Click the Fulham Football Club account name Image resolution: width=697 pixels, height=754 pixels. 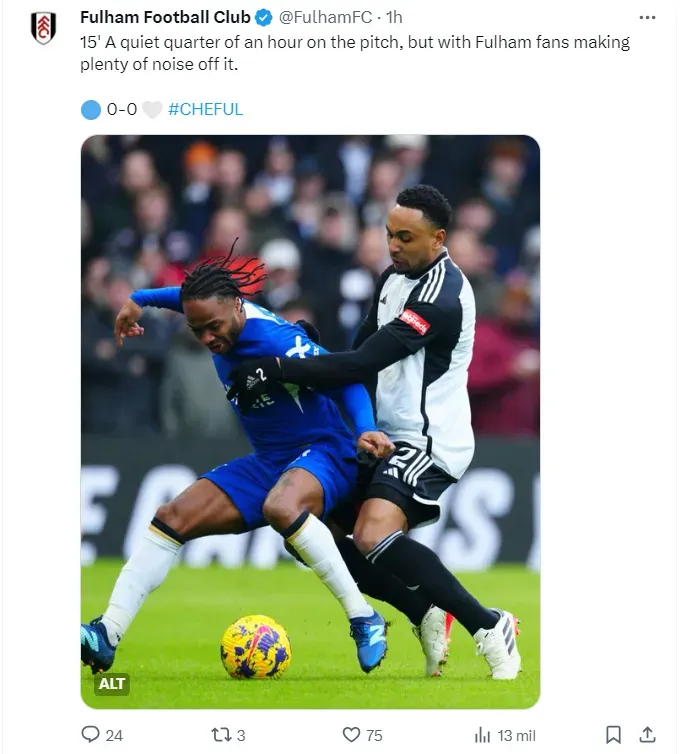click(x=165, y=17)
